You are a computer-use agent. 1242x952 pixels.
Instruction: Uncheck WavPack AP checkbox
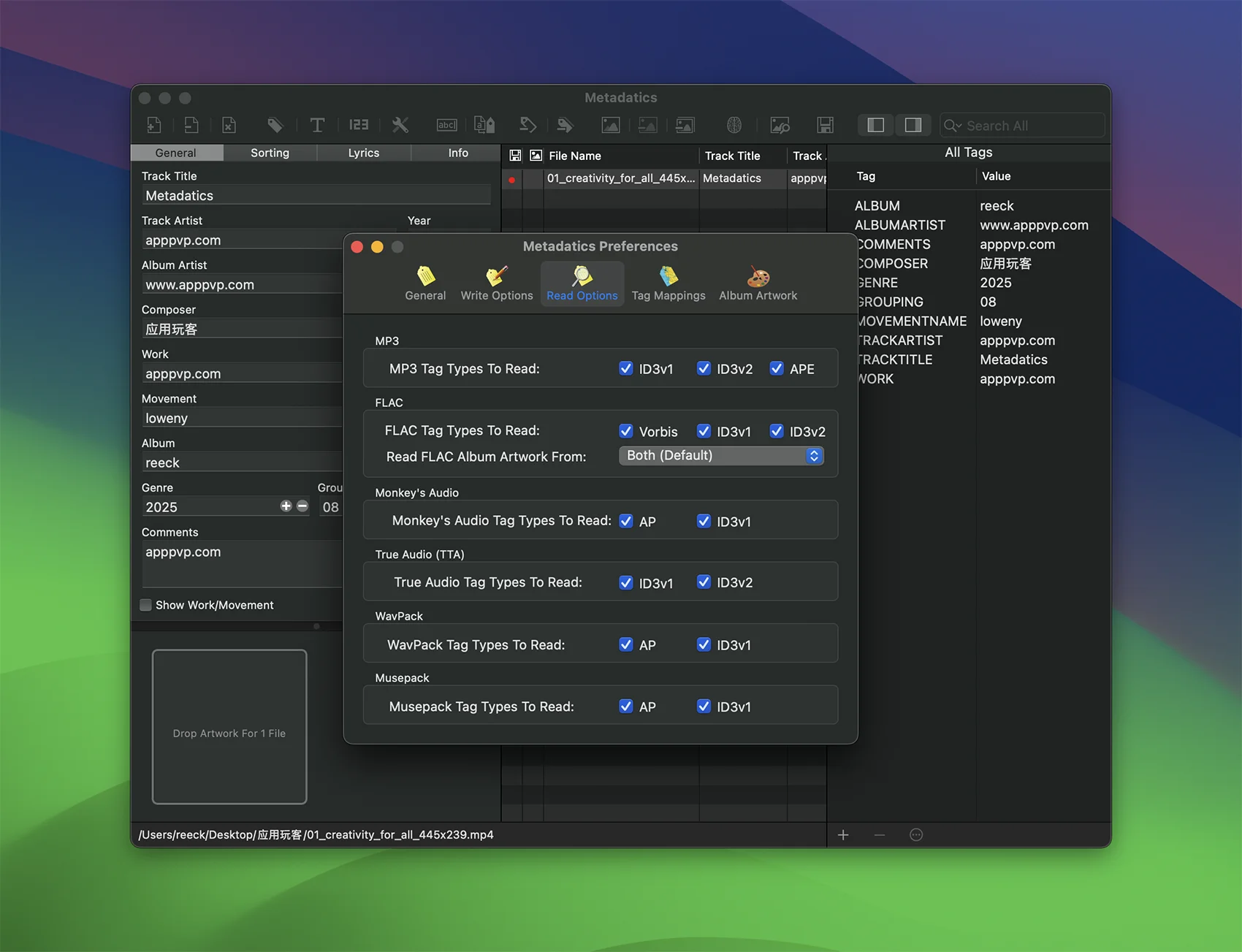626,644
